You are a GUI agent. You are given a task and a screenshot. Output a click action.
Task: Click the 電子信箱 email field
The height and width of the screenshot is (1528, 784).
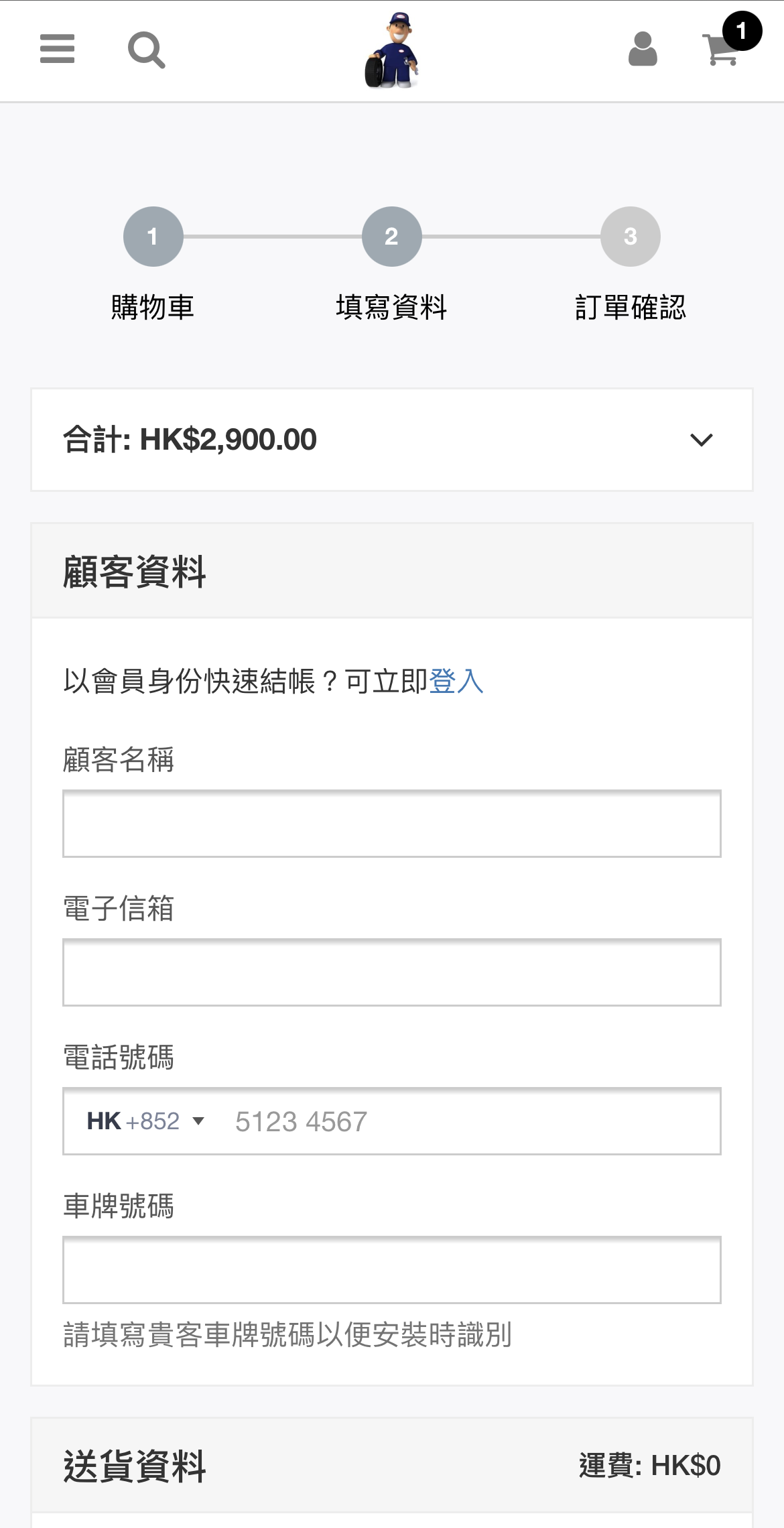point(392,972)
